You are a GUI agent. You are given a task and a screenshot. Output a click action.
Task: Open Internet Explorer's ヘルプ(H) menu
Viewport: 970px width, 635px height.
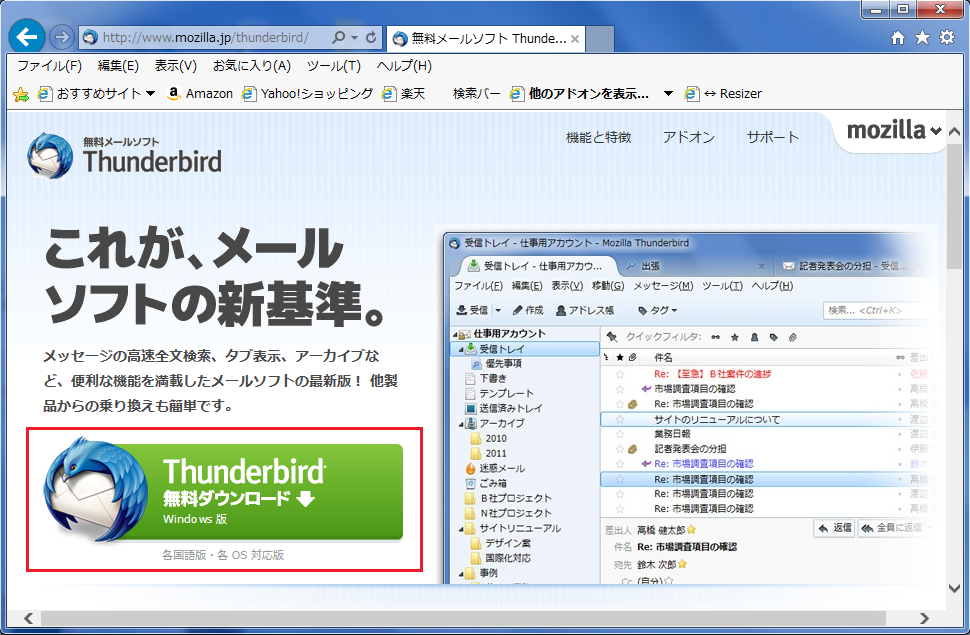click(404, 66)
